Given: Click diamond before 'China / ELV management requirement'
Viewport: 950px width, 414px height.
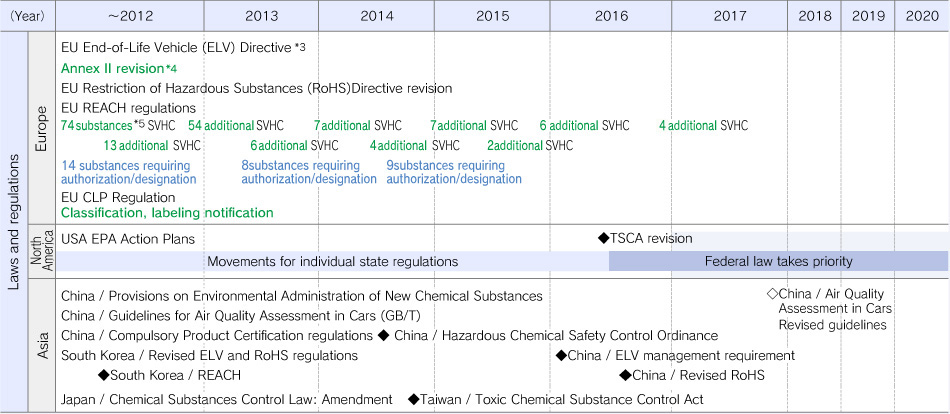Looking at the screenshot, I should (x=562, y=355).
